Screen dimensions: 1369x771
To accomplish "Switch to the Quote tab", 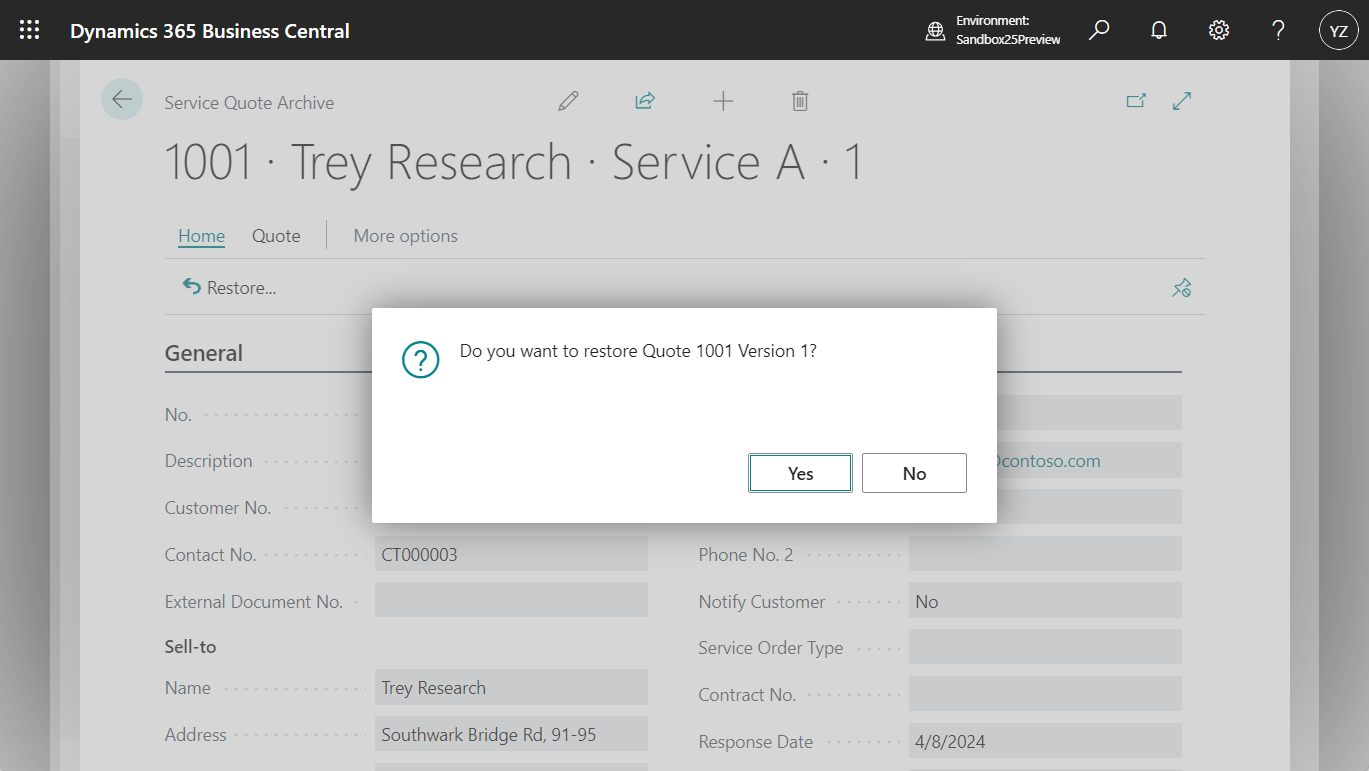I will pyautogui.click(x=276, y=235).
